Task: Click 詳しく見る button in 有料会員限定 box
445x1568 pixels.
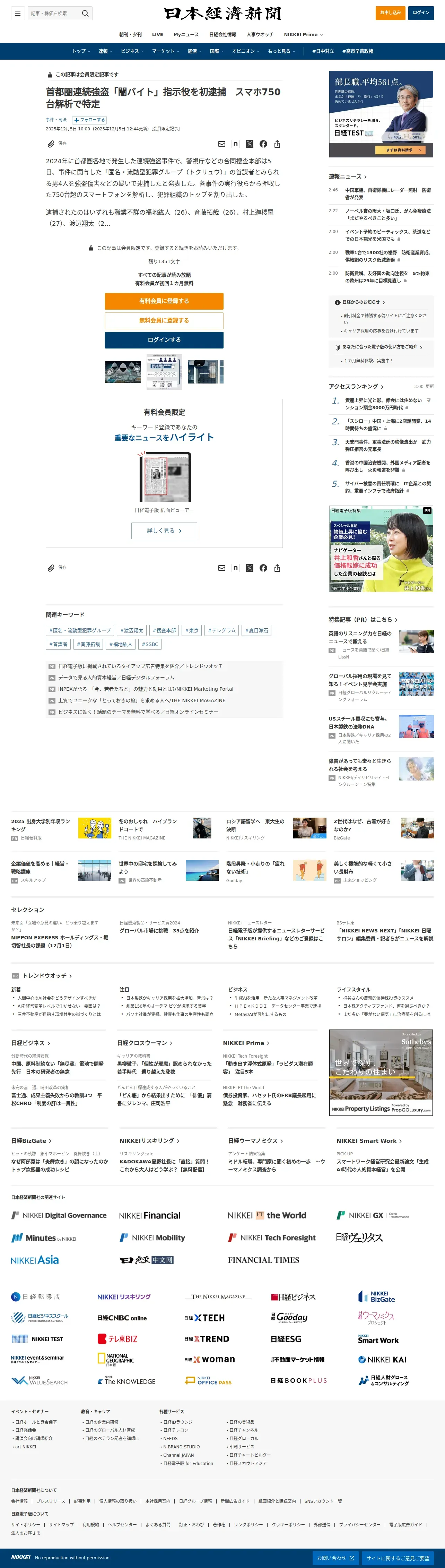Action: (164, 530)
